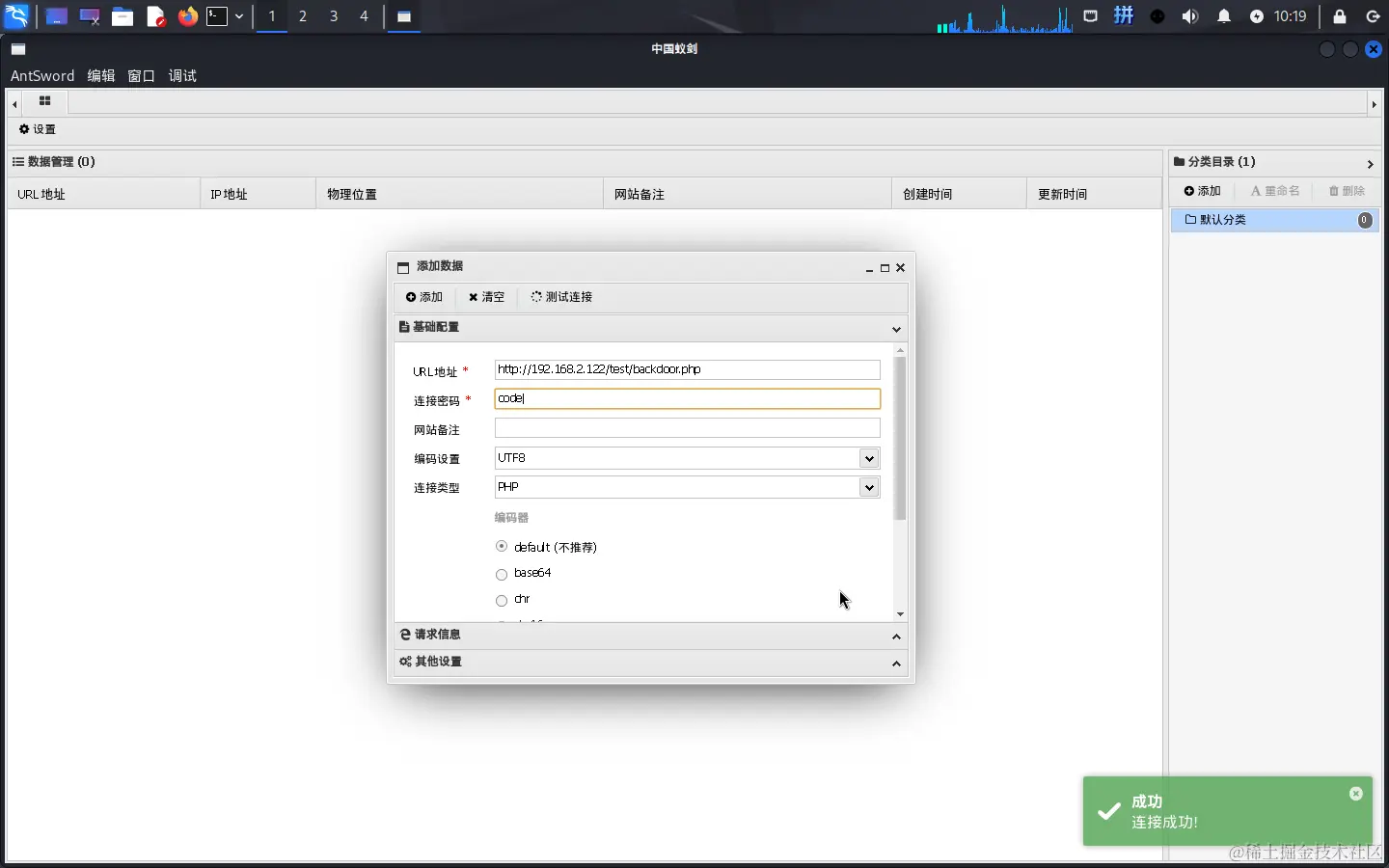
Task: Click the 连接密码 input field
Action: (687, 398)
